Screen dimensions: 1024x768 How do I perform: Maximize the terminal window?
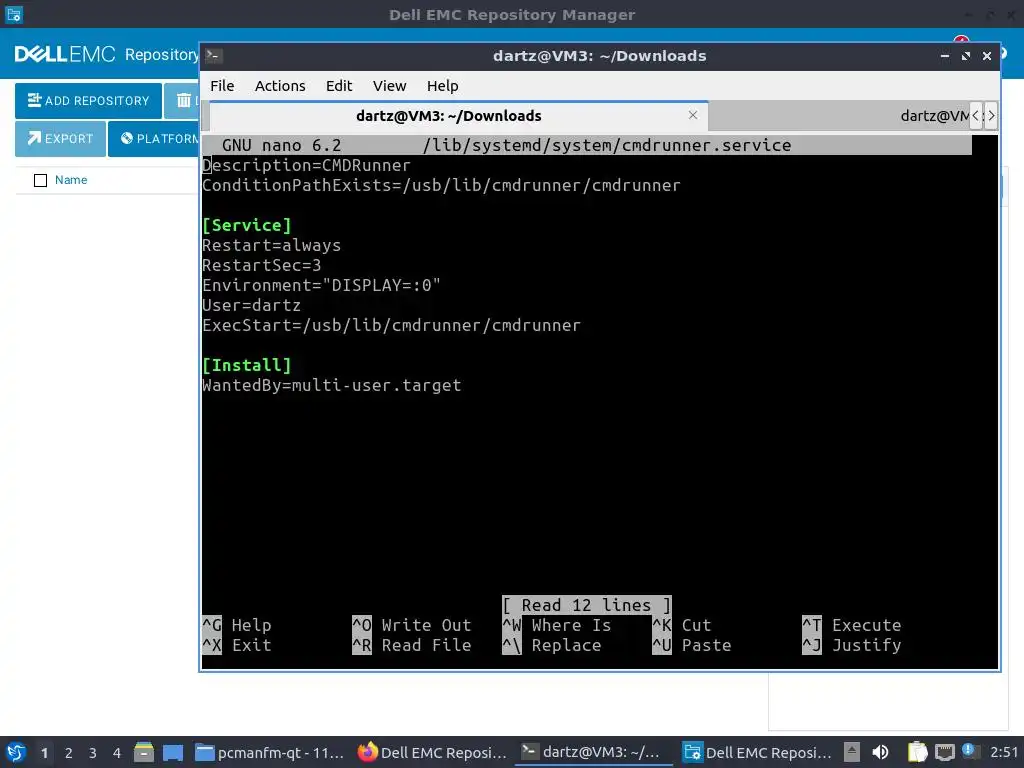(965, 56)
